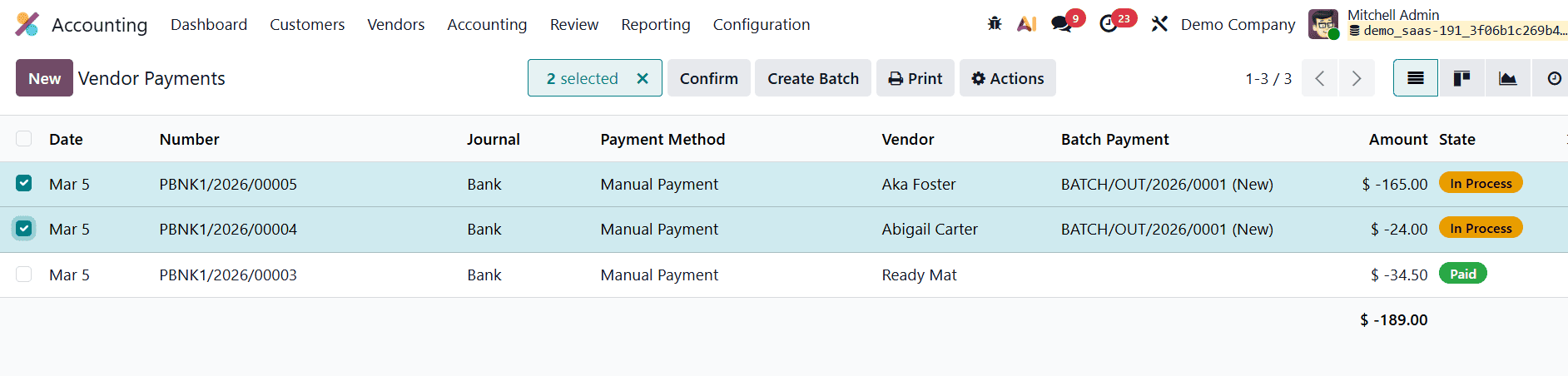Click the tools wrench icon
1568x376 pixels.
(1159, 24)
